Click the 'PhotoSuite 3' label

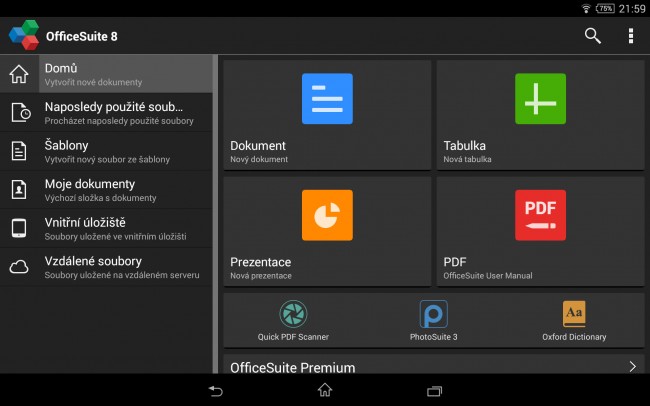[x=434, y=337]
